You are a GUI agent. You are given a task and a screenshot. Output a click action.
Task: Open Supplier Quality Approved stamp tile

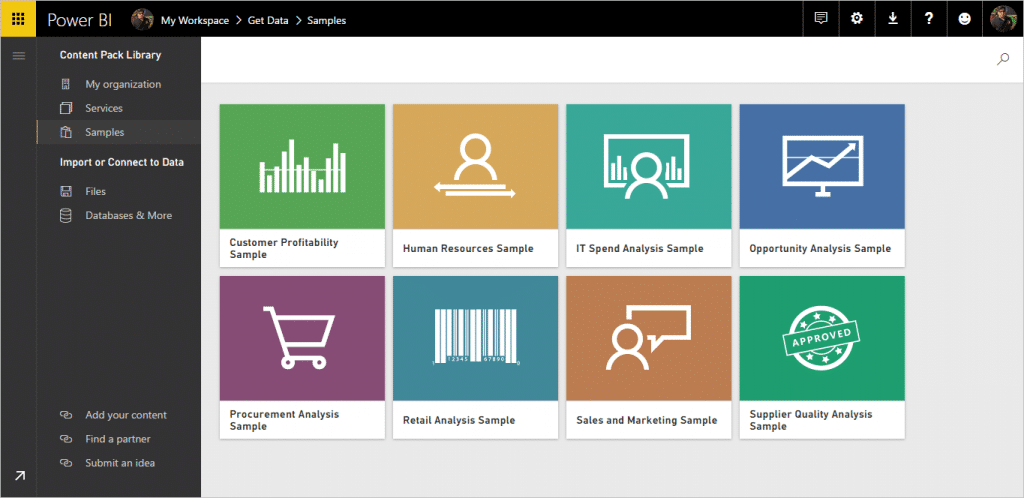822,338
